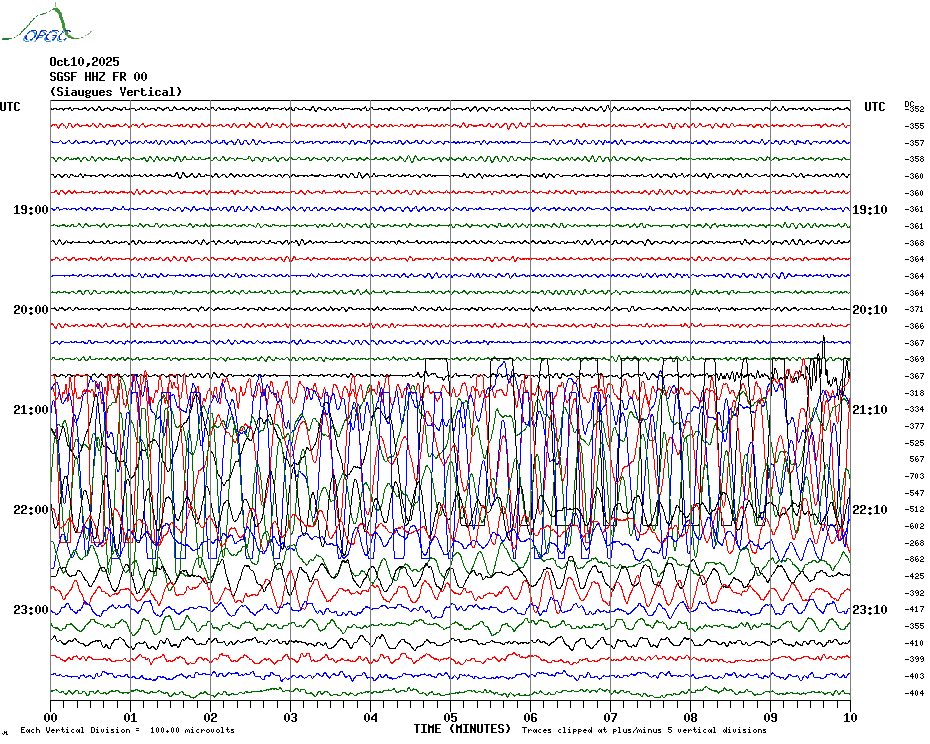Select the 23:10 time label on right
930x744 pixels.
(x=869, y=610)
